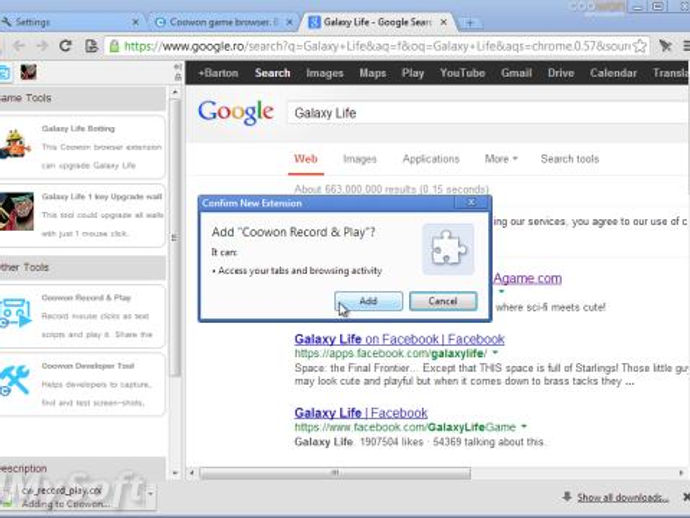Open the download item dropdown arrow

pos(150,494)
